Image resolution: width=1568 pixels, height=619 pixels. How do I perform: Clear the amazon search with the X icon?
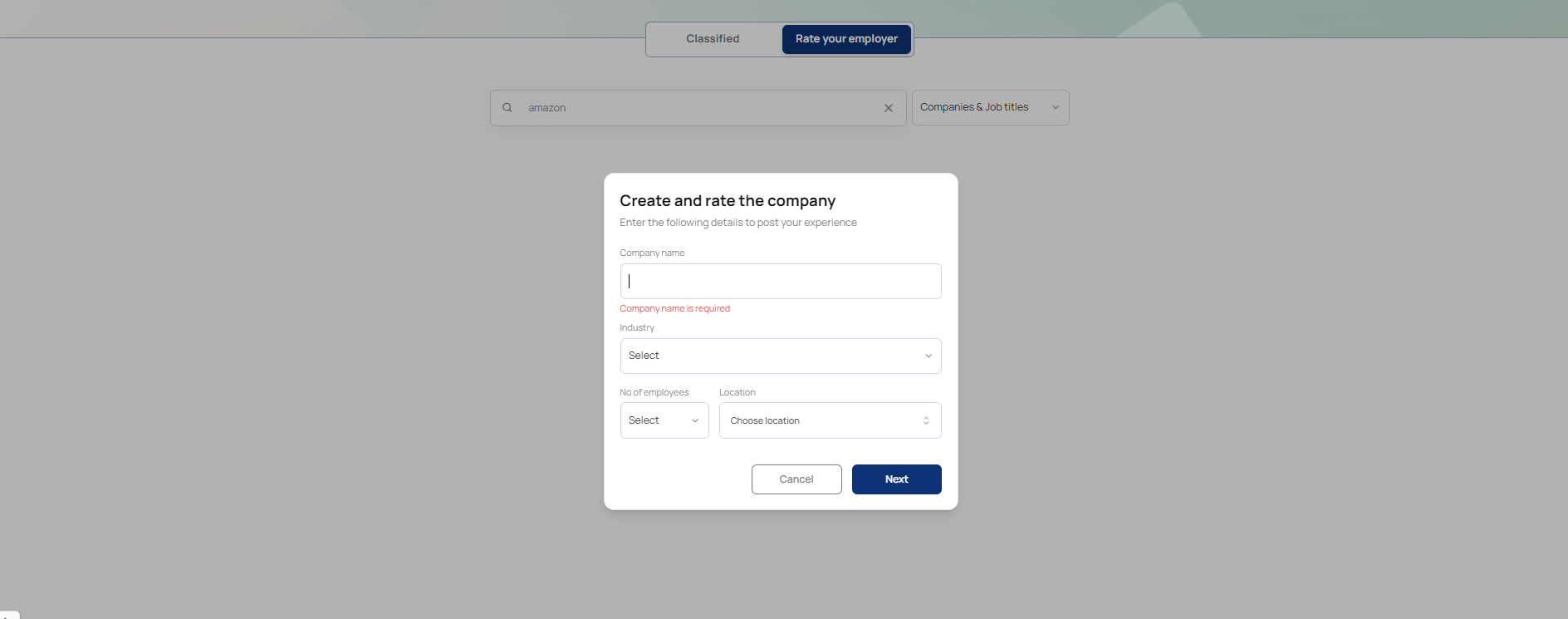pyautogui.click(x=889, y=108)
